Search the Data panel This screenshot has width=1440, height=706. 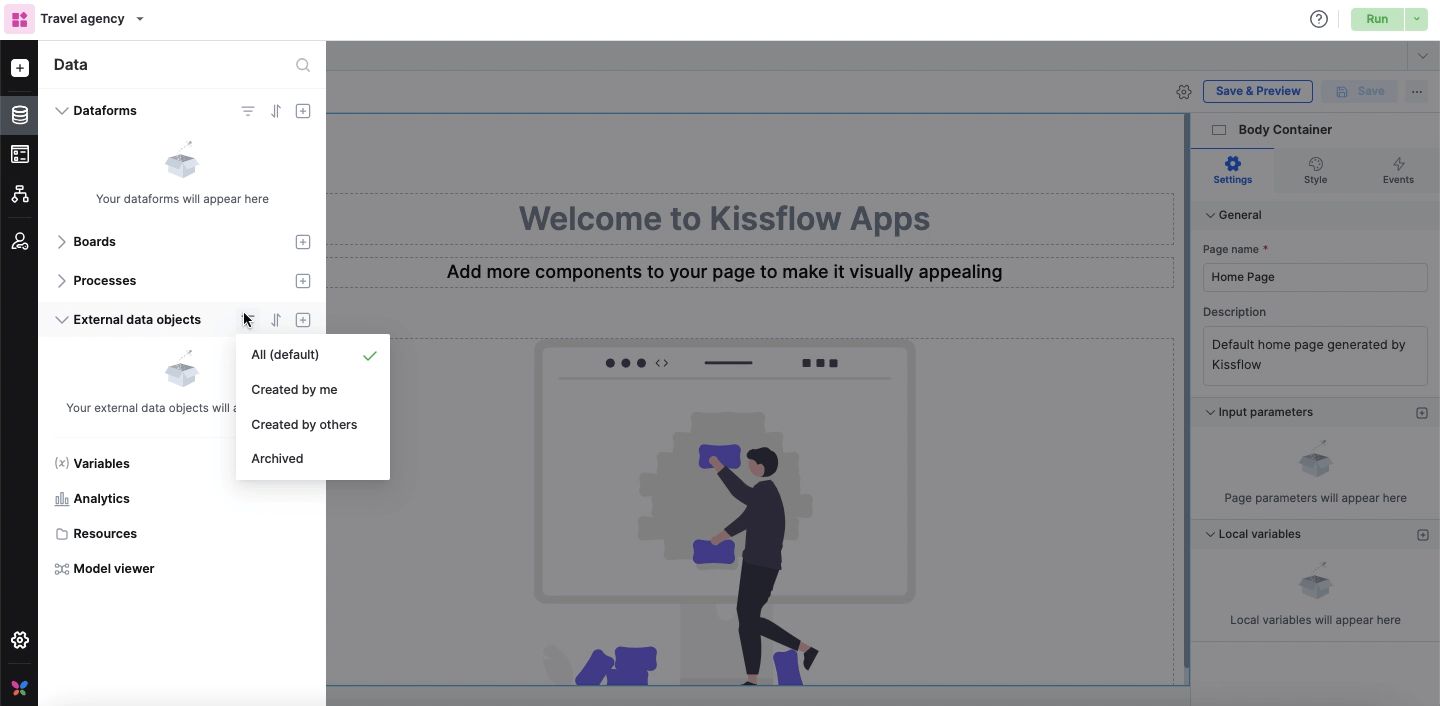click(x=303, y=65)
